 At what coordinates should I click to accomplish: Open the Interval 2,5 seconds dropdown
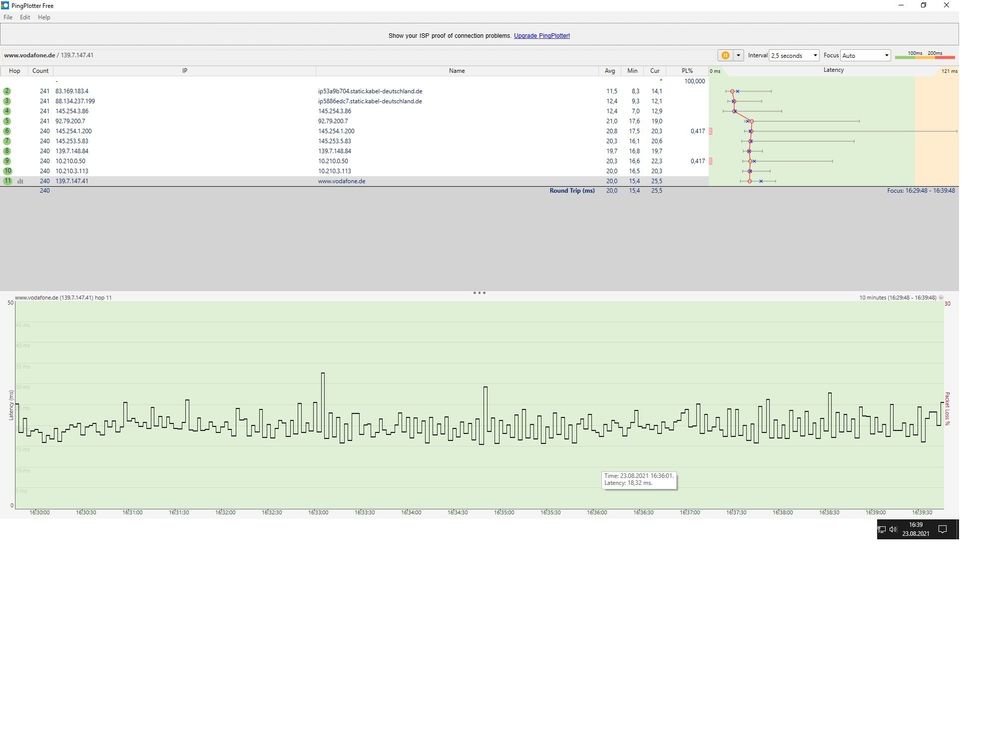pos(794,55)
